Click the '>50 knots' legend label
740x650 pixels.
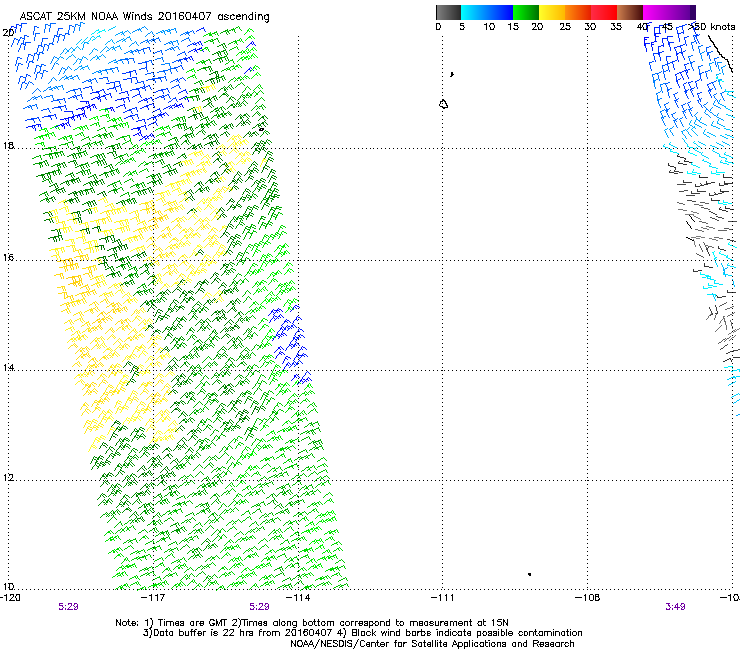pyautogui.click(x=712, y=27)
